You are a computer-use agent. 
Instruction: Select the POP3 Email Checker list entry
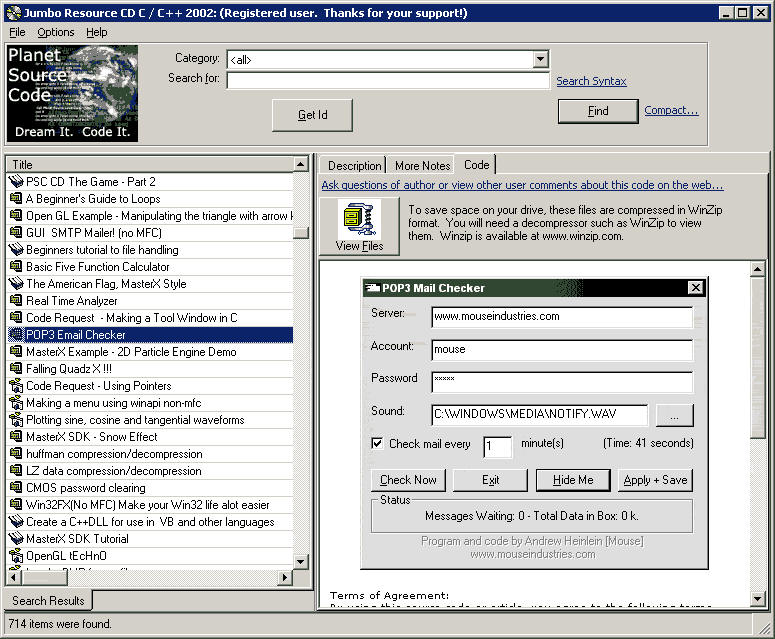pos(150,335)
